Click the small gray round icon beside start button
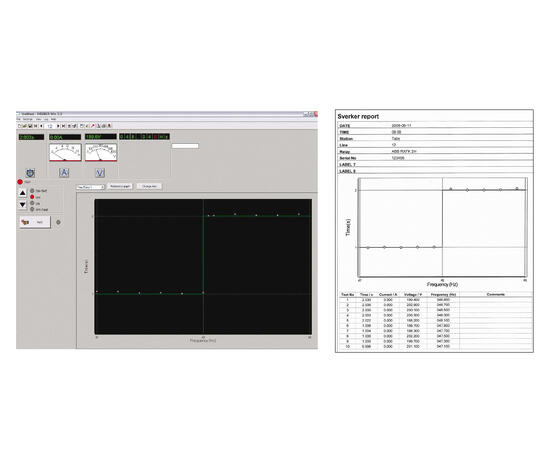 (x=58, y=222)
